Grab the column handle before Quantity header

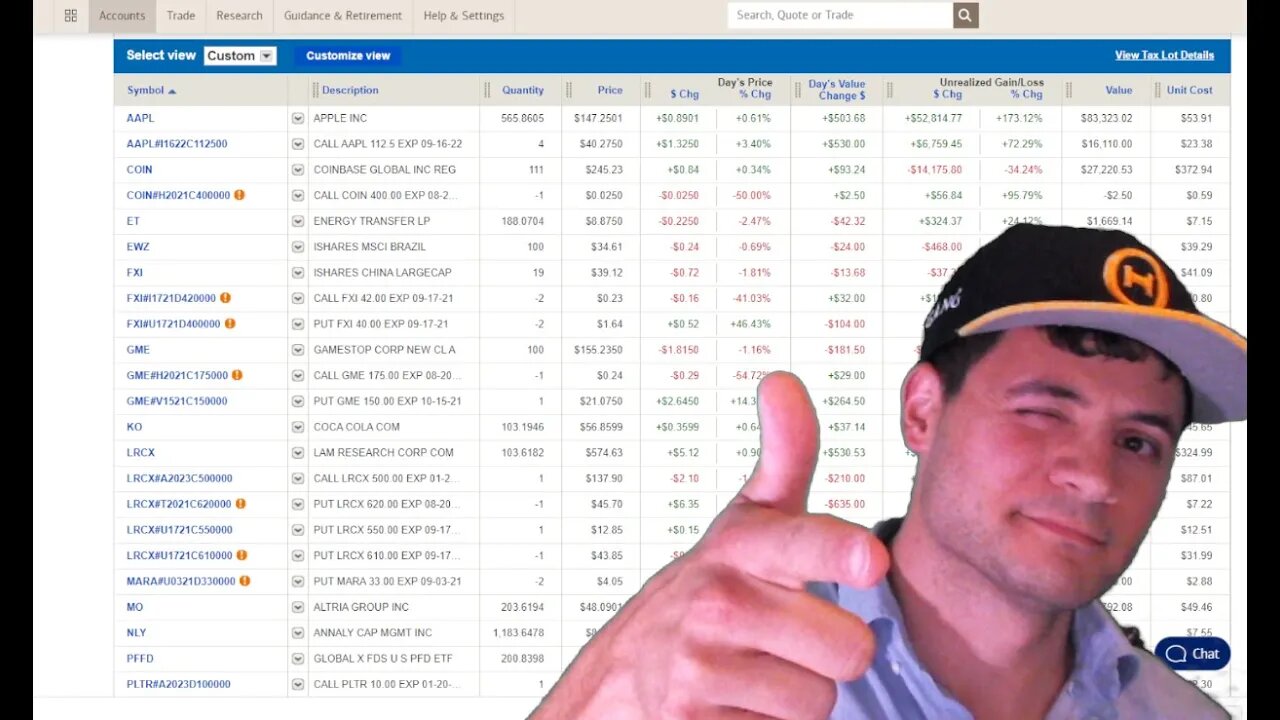(487, 90)
